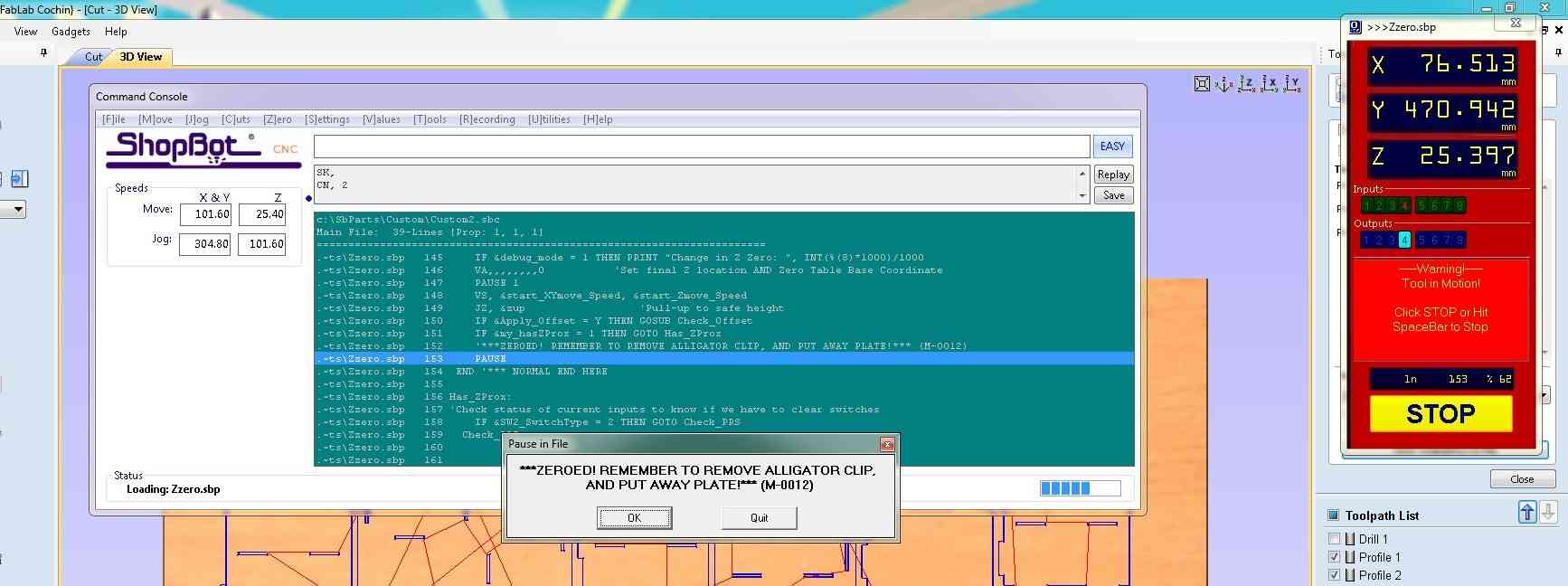
Task: Switch to view along Y axis icon
Action: (x=1292, y=84)
